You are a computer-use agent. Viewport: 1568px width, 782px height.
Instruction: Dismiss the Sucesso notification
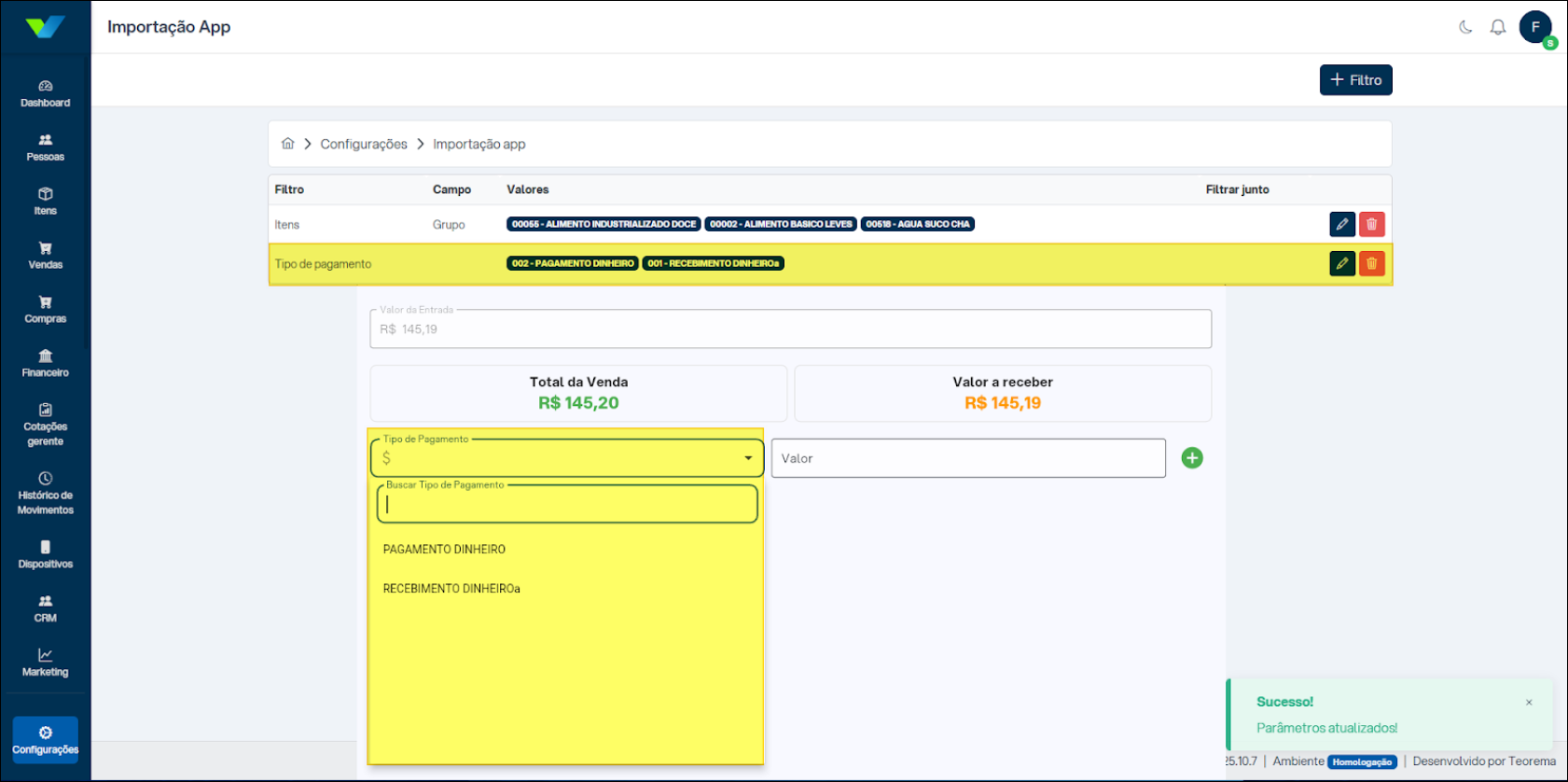pyautogui.click(x=1528, y=703)
